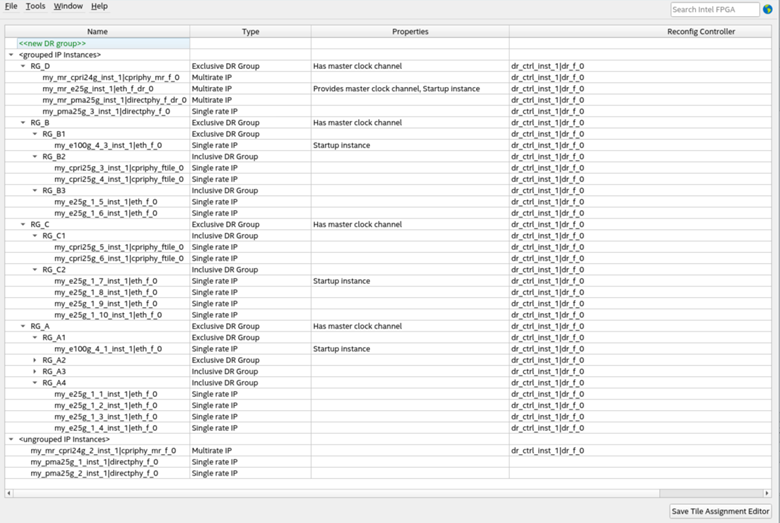Image resolution: width=780 pixels, height=523 pixels.
Task: Expand the RG_A3 subgroup
Action: (35, 372)
